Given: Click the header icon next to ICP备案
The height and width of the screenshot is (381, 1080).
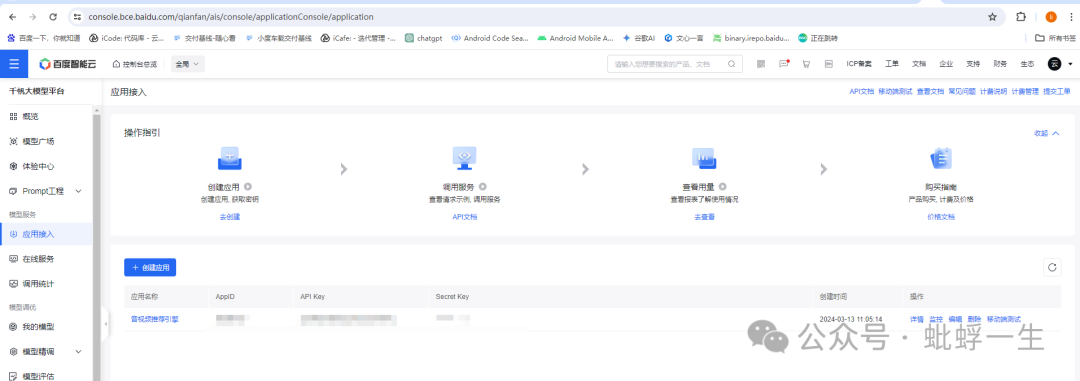Looking at the screenshot, I should click(x=829, y=64).
